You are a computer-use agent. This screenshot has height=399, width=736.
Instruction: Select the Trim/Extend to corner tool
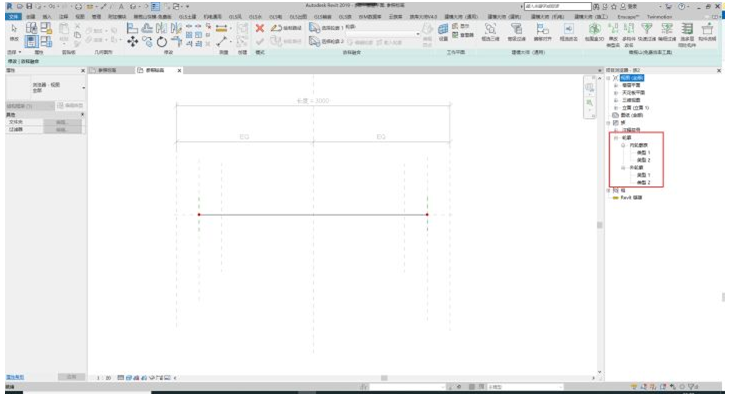[x=176, y=42]
